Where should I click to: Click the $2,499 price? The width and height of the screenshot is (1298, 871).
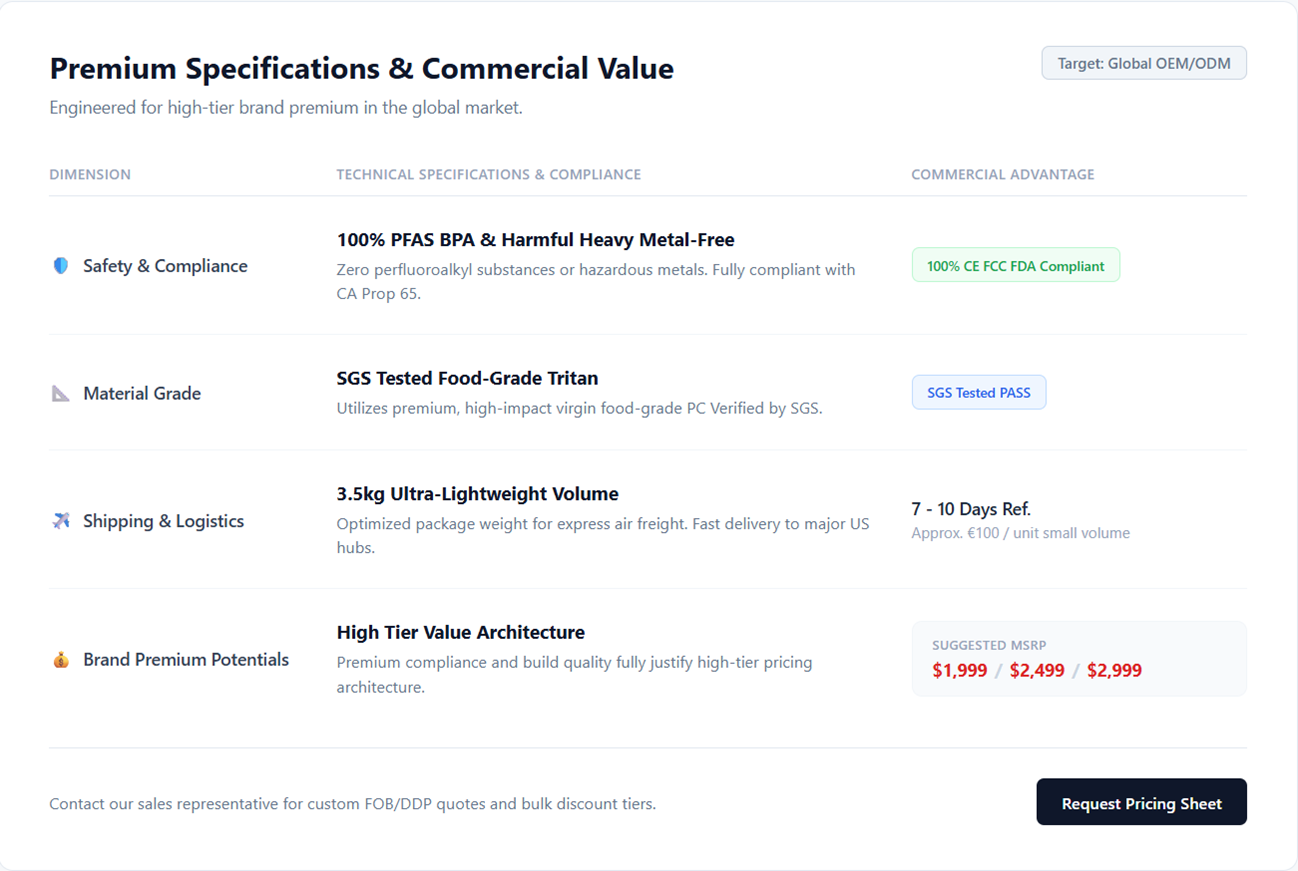pyautogui.click(x=1037, y=671)
